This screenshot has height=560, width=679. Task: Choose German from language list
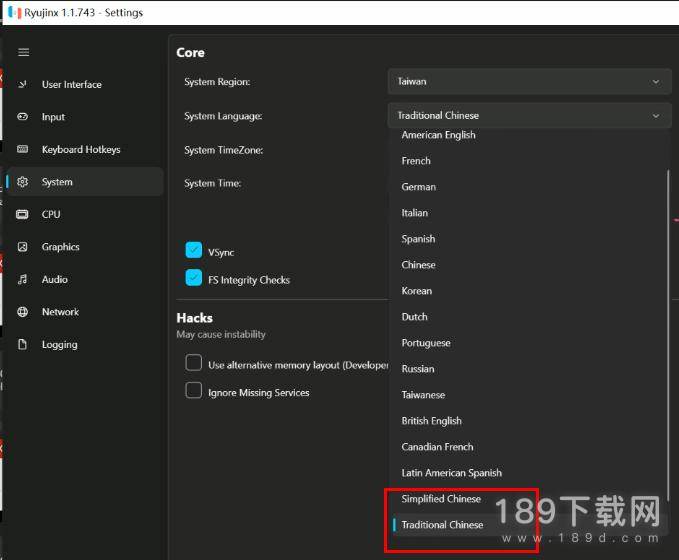(x=527, y=187)
